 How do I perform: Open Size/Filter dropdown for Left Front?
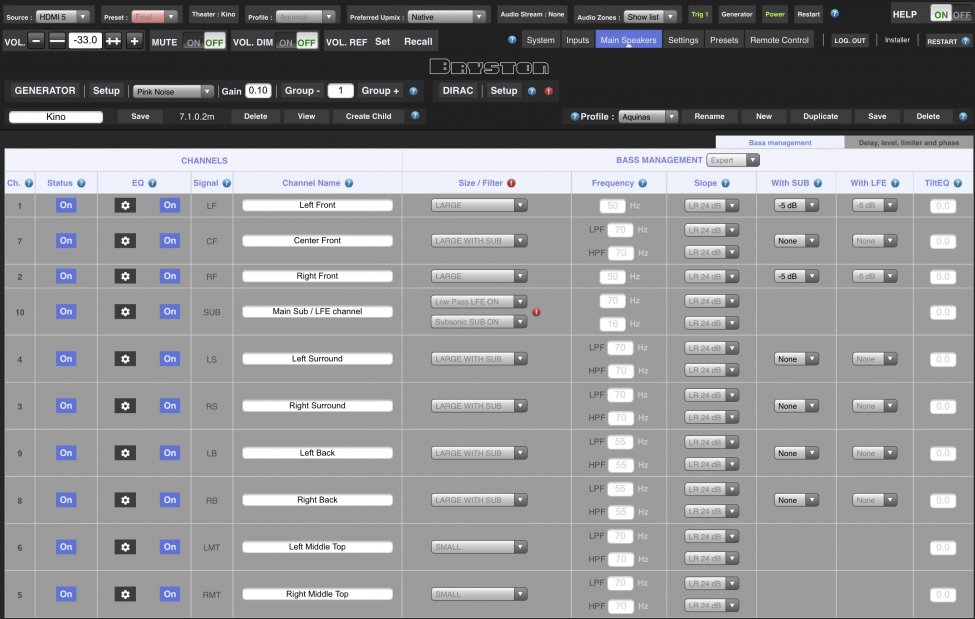coord(479,205)
